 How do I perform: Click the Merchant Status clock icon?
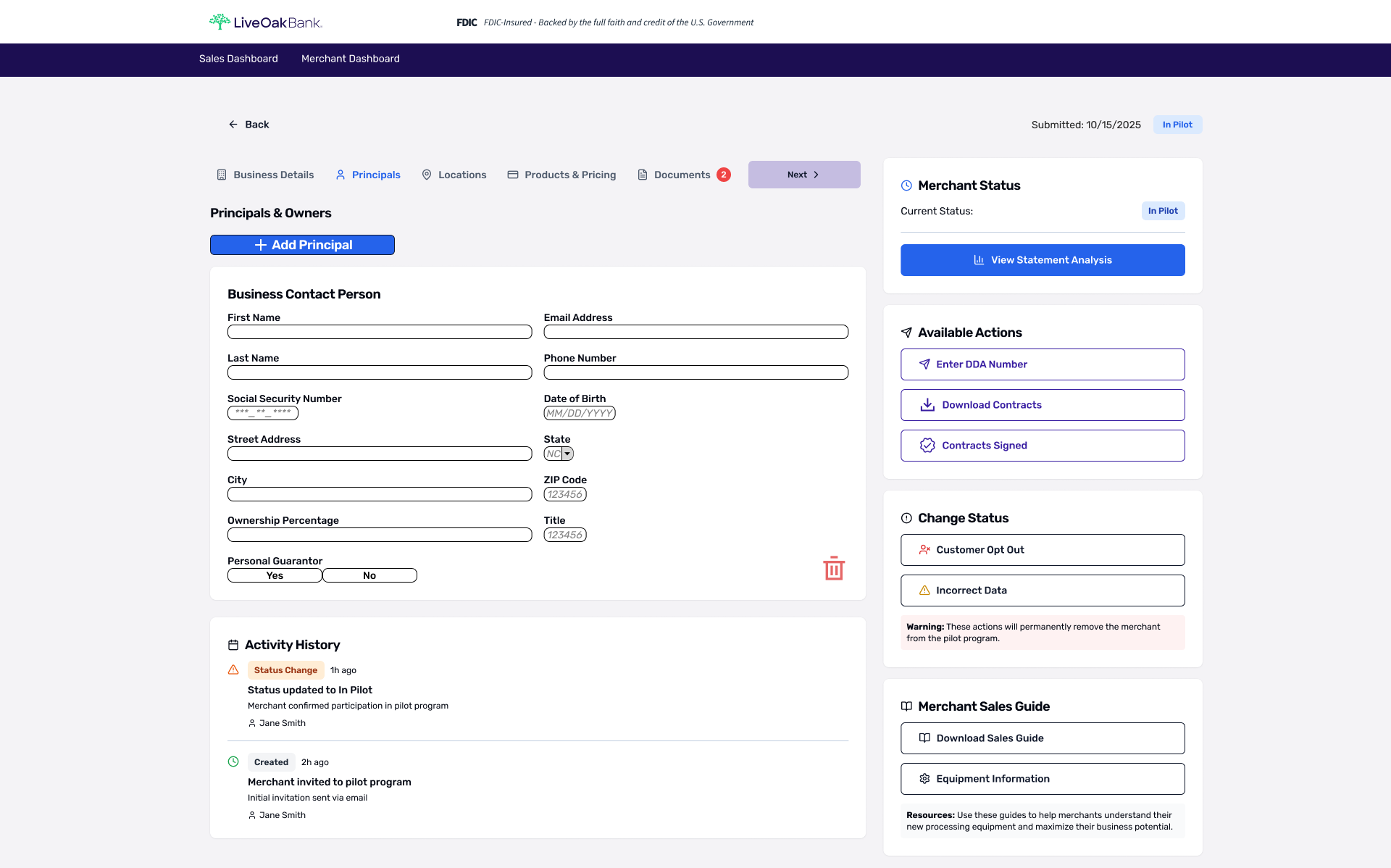906,185
